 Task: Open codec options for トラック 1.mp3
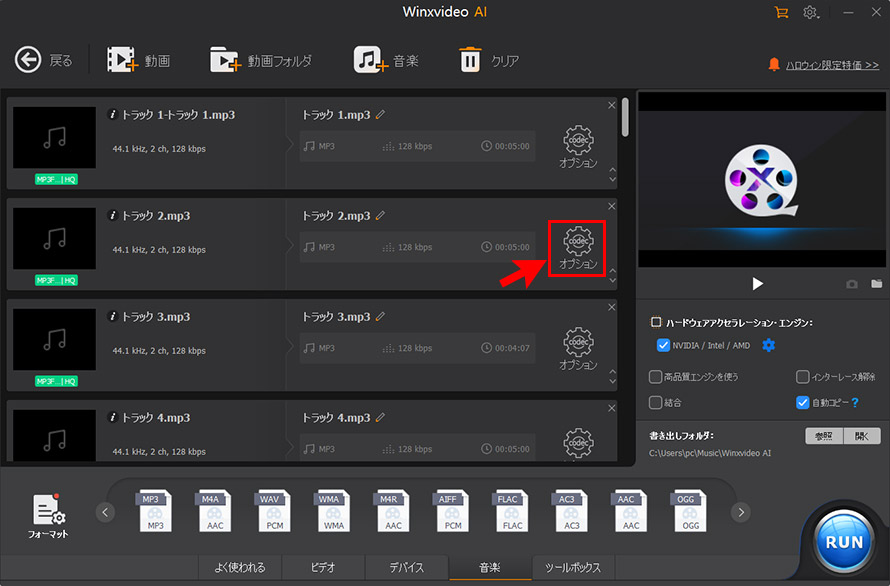tap(578, 146)
